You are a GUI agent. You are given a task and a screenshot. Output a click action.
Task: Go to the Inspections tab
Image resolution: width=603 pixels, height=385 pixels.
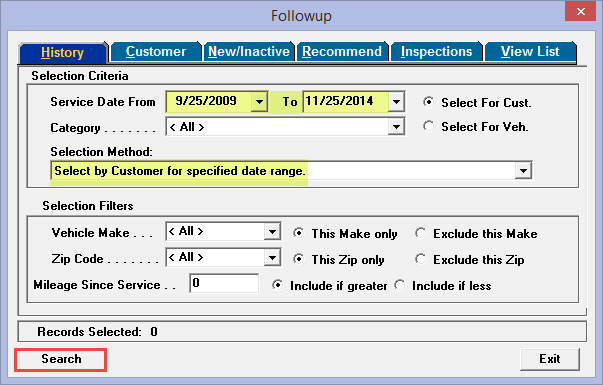coord(436,52)
